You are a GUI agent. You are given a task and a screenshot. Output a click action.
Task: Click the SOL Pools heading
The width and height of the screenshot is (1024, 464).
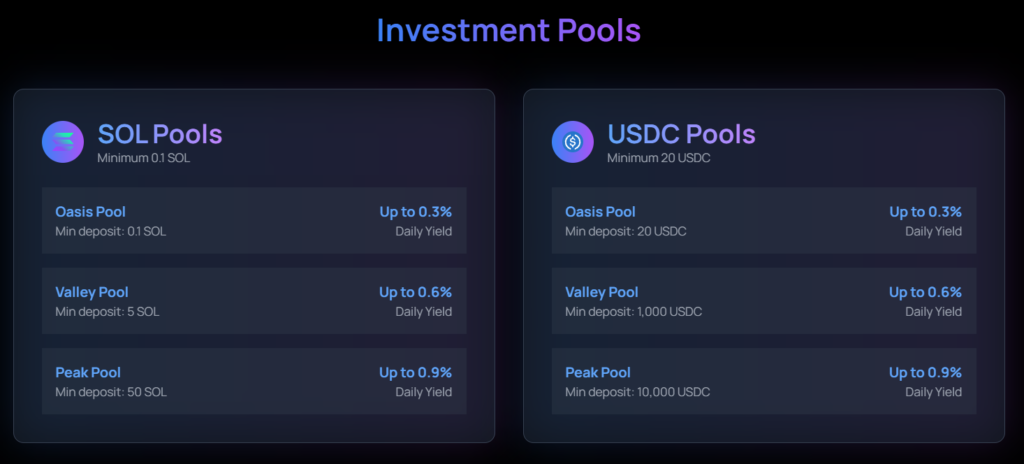point(160,134)
